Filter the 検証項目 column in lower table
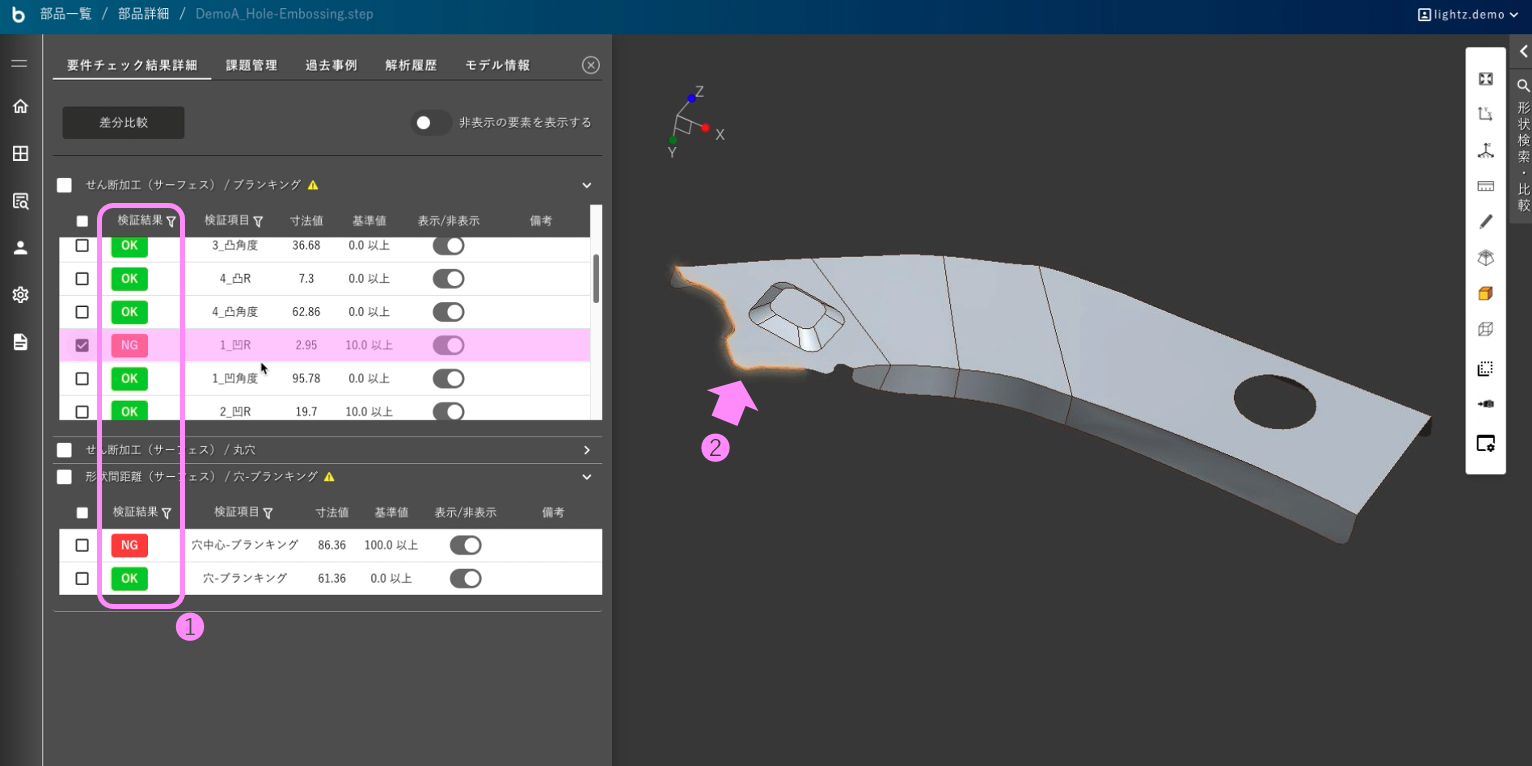Image resolution: width=1532 pixels, height=766 pixels. [268, 513]
